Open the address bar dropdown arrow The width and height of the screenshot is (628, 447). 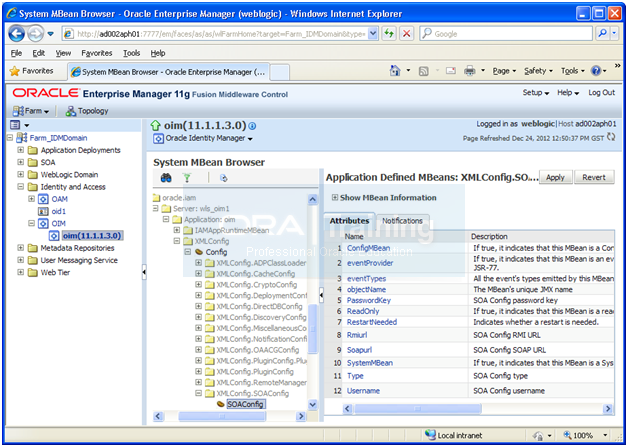point(373,34)
